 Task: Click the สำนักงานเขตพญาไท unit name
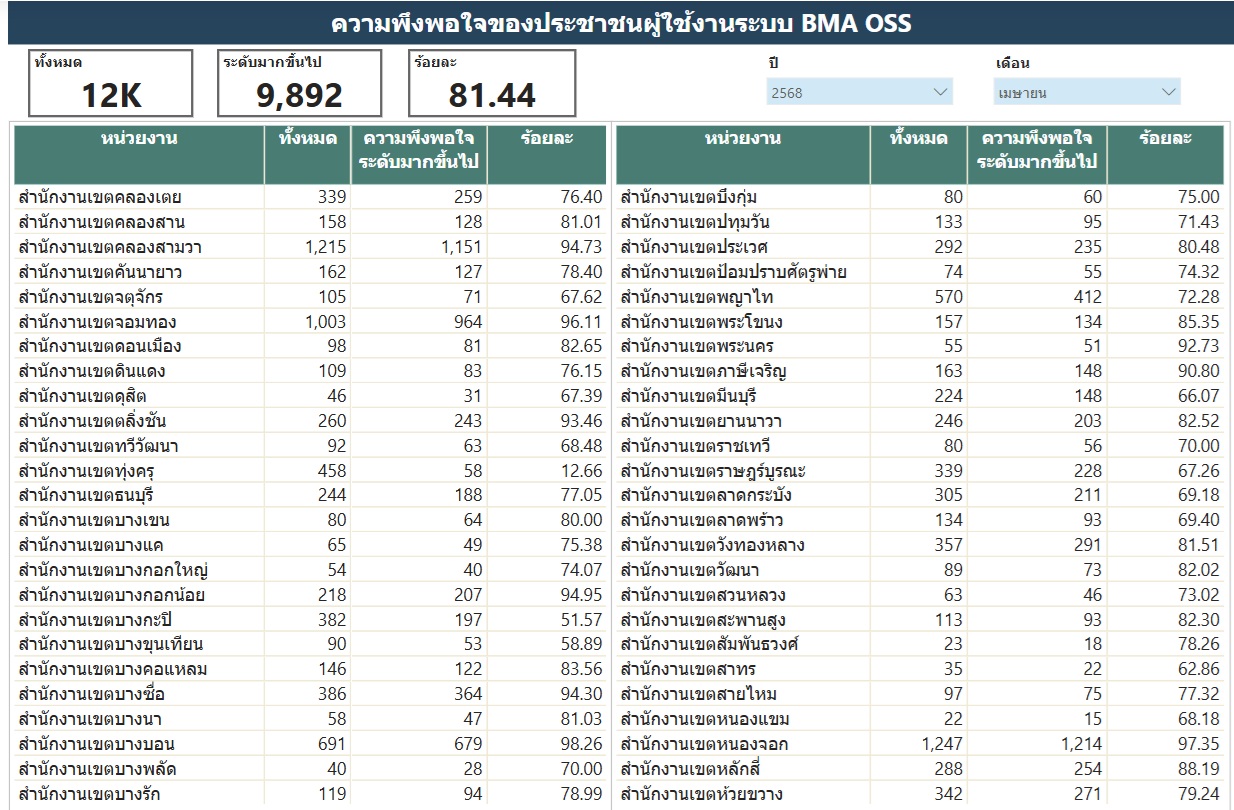pos(697,297)
